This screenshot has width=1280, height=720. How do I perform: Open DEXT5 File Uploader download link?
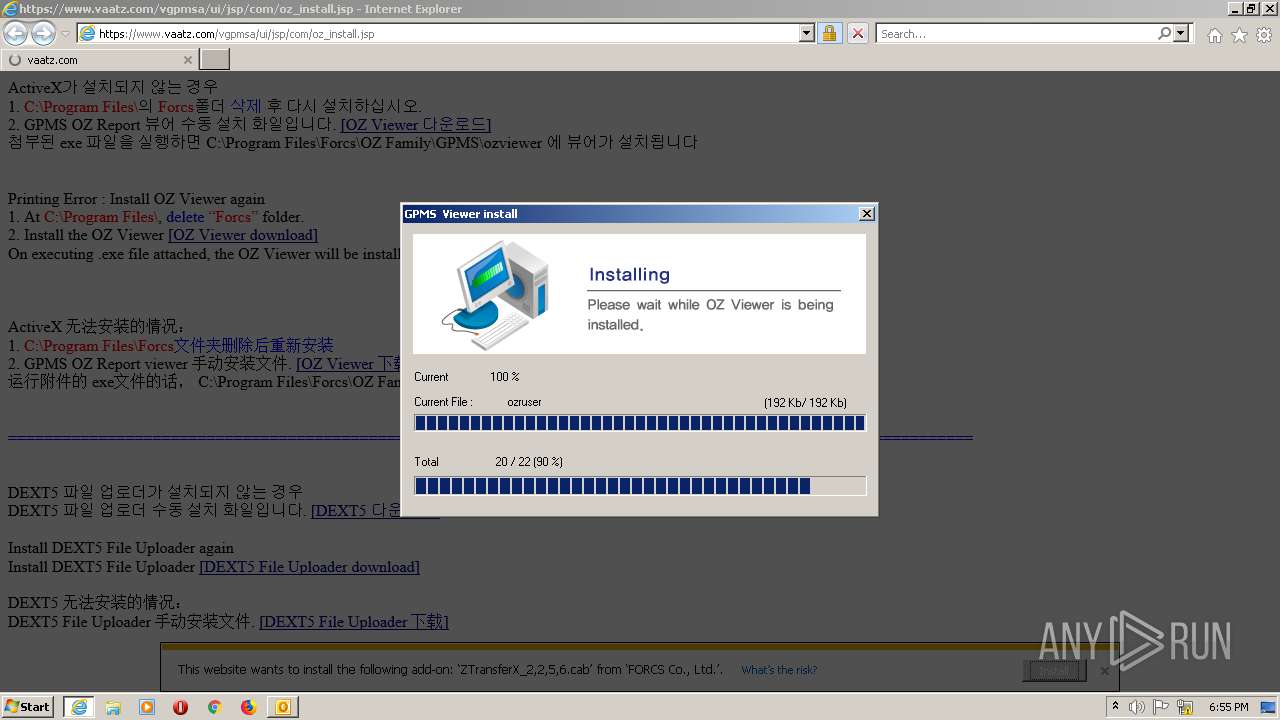click(x=309, y=567)
